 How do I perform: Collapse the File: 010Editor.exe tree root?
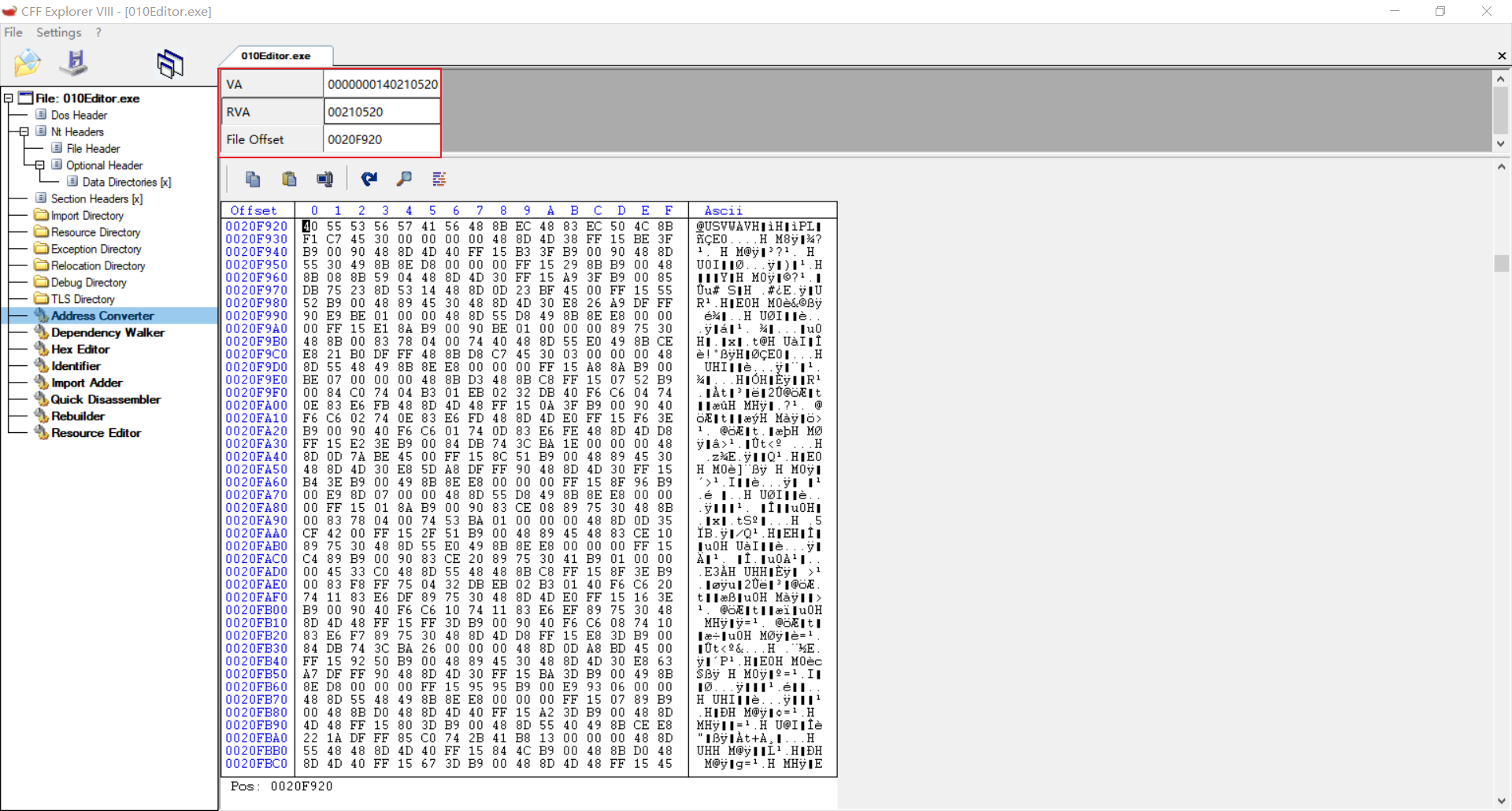point(9,98)
